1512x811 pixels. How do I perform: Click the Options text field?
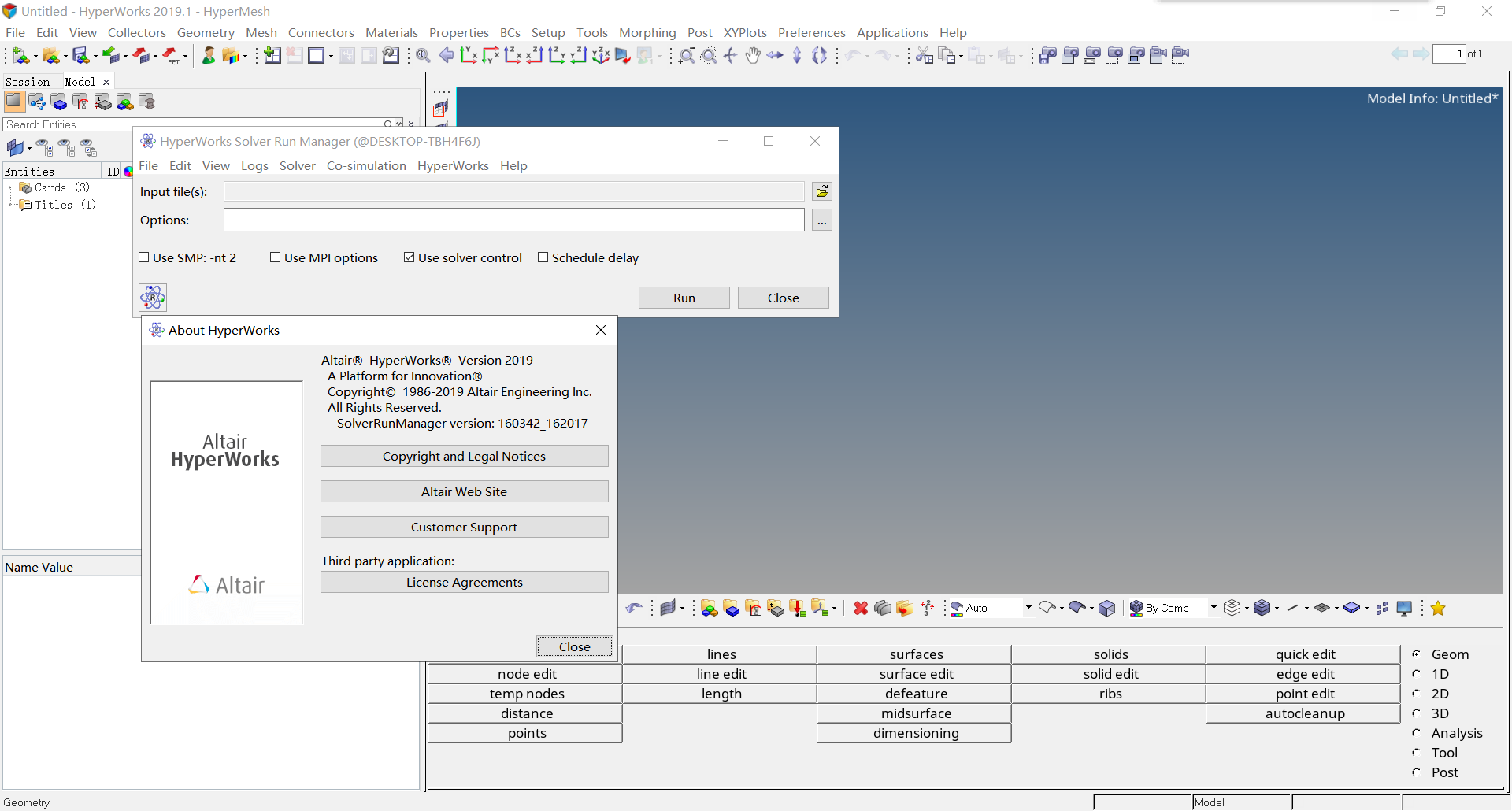(x=513, y=220)
